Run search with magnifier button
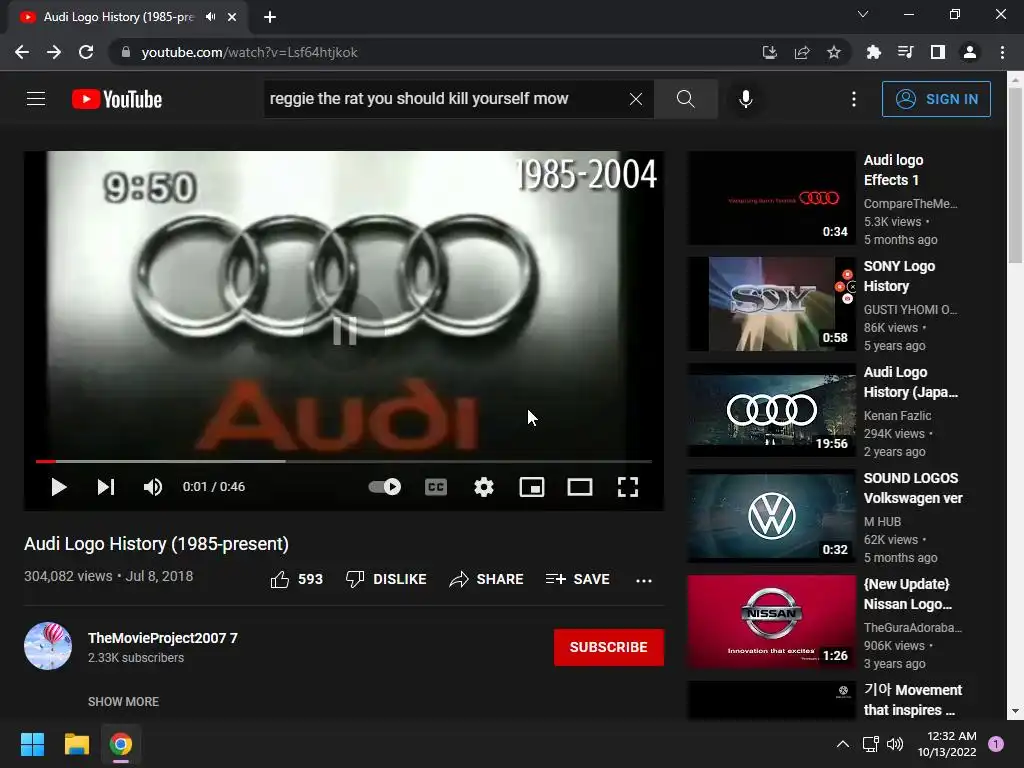This screenshot has height=768, width=1024. [x=685, y=99]
